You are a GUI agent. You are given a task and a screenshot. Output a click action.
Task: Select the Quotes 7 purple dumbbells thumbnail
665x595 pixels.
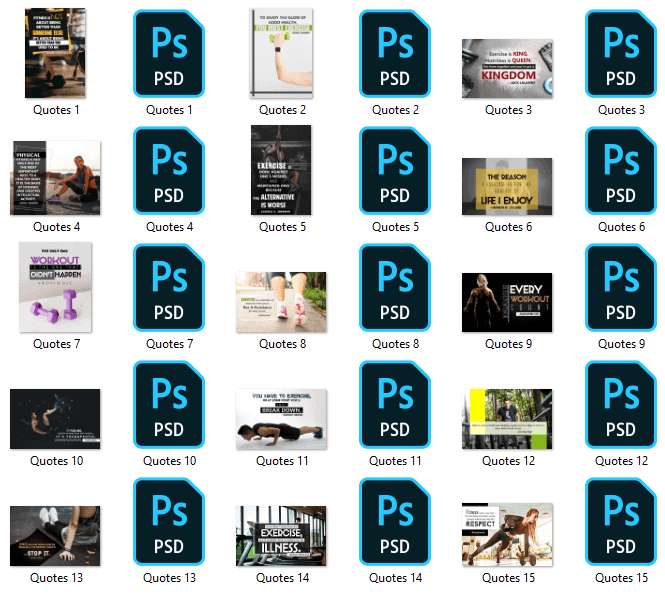(x=56, y=287)
